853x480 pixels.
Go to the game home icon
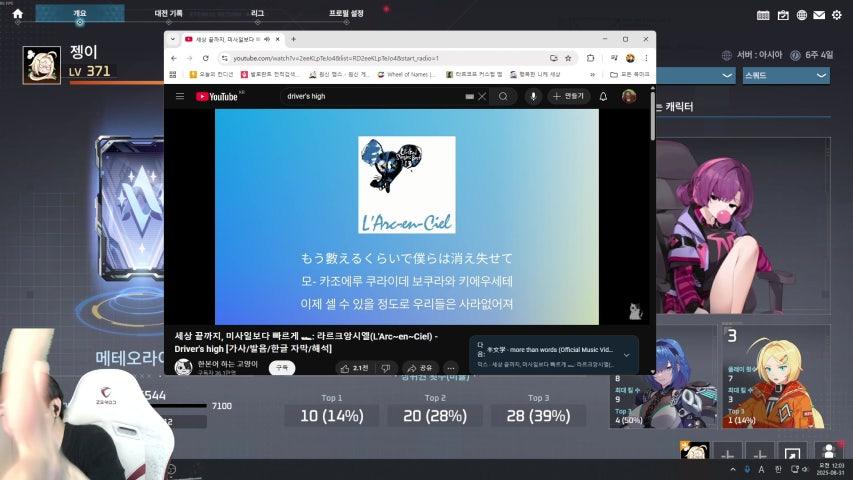17,14
